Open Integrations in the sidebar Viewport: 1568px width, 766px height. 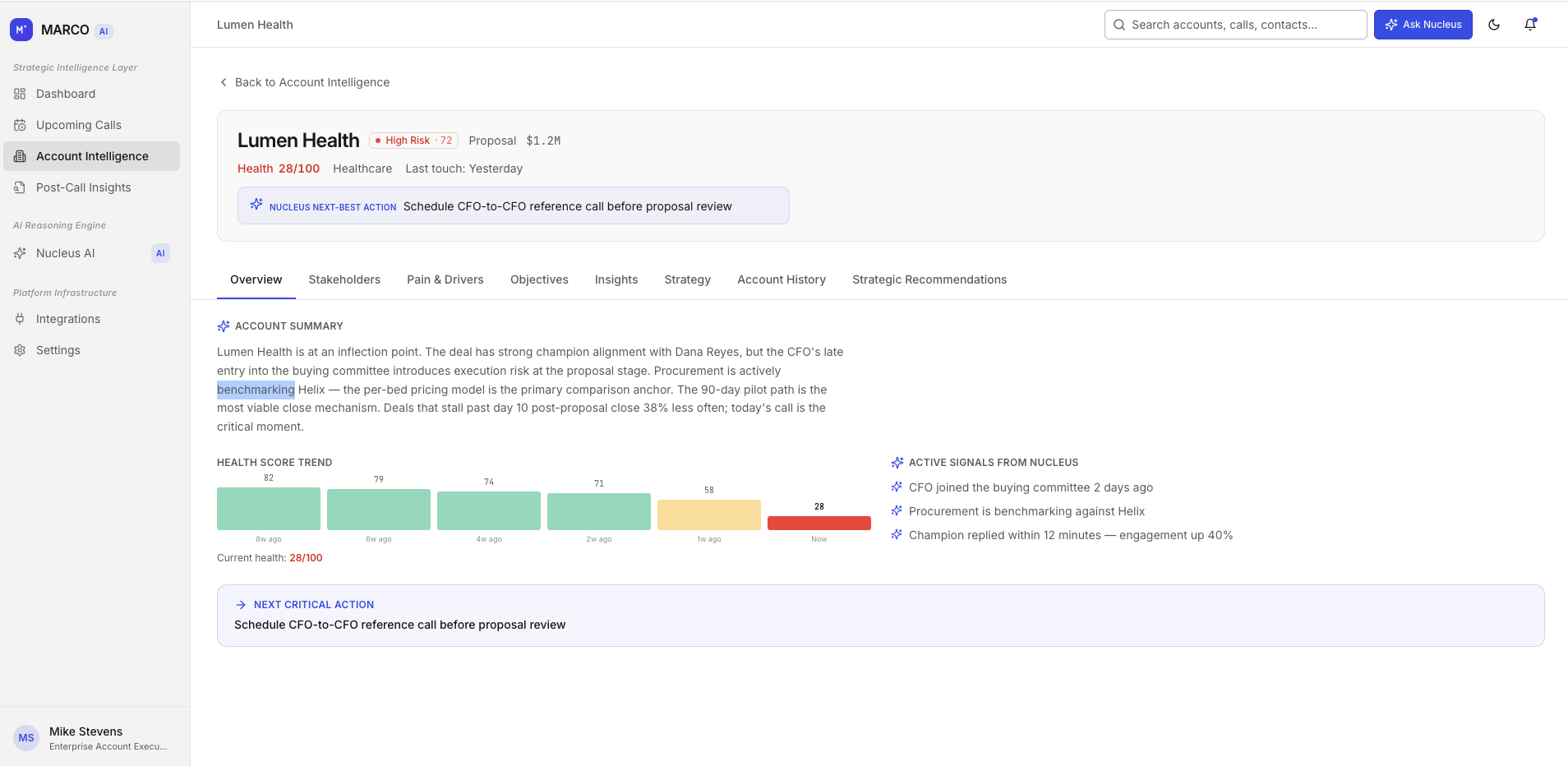pos(91,319)
